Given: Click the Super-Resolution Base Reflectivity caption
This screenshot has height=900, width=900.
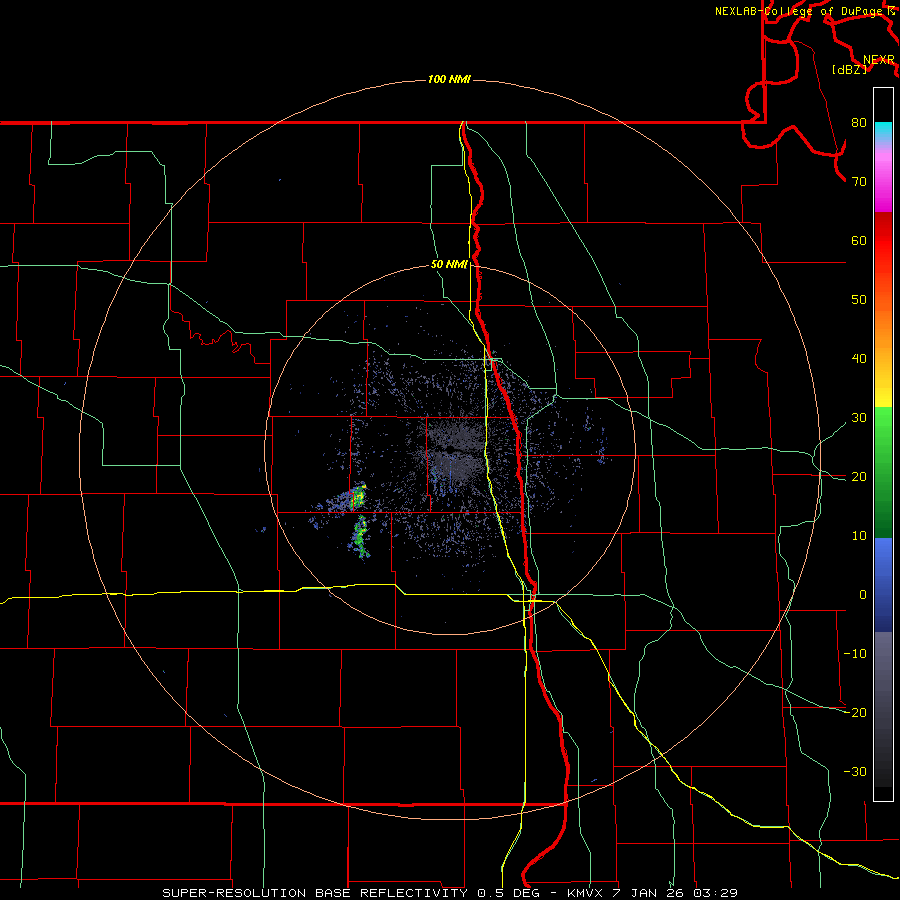Looking at the screenshot, I should tap(449, 893).
